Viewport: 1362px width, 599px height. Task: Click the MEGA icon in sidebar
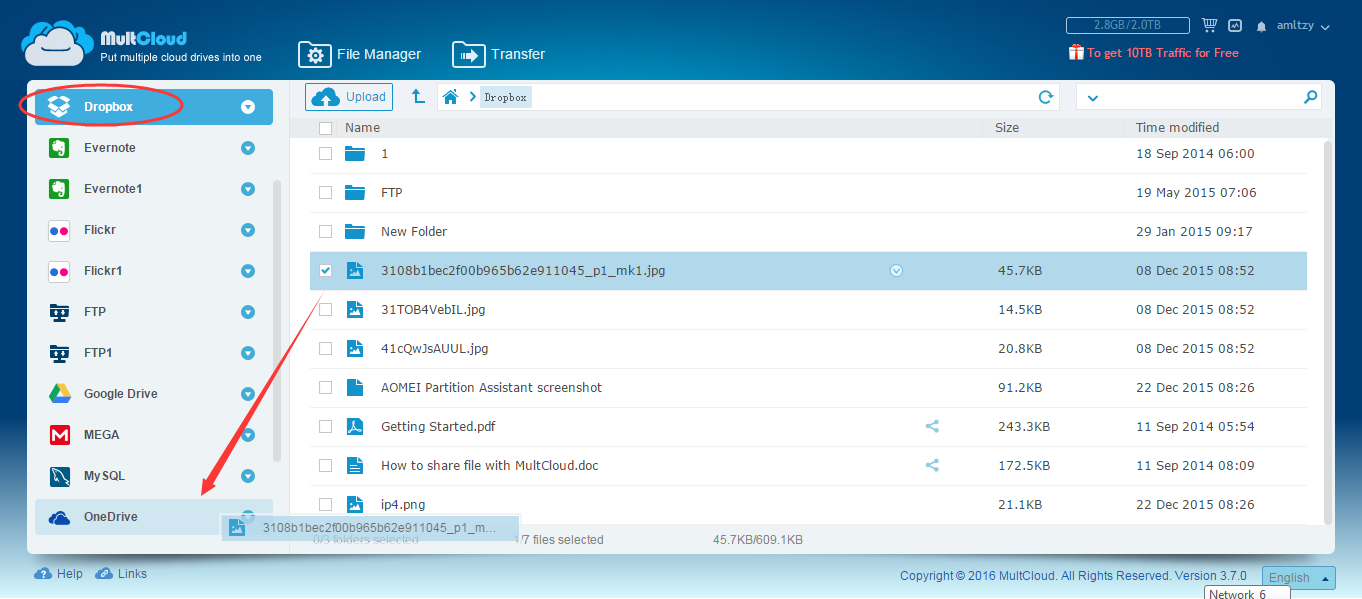point(59,435)
